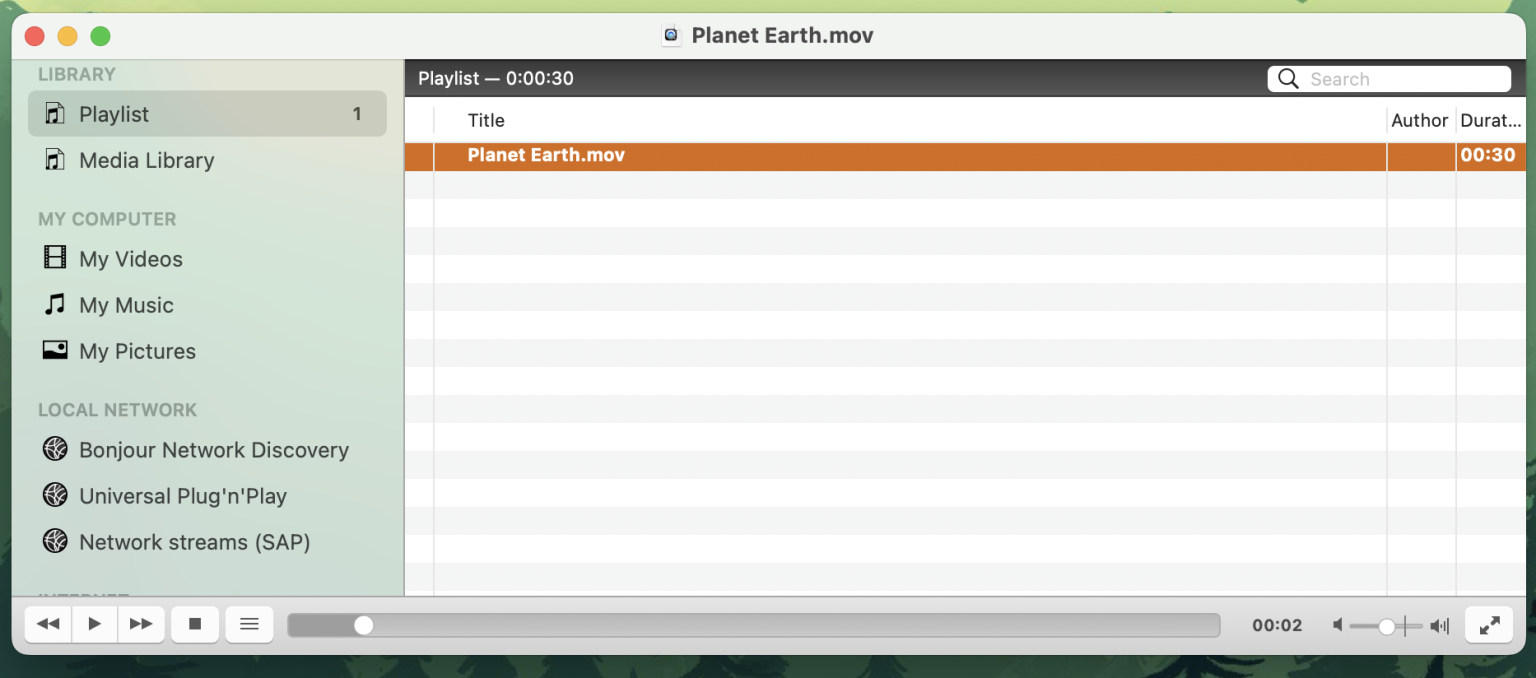1536x678 pixels.
Task: Toggle the playlist view button
Action: coord(249,624)
